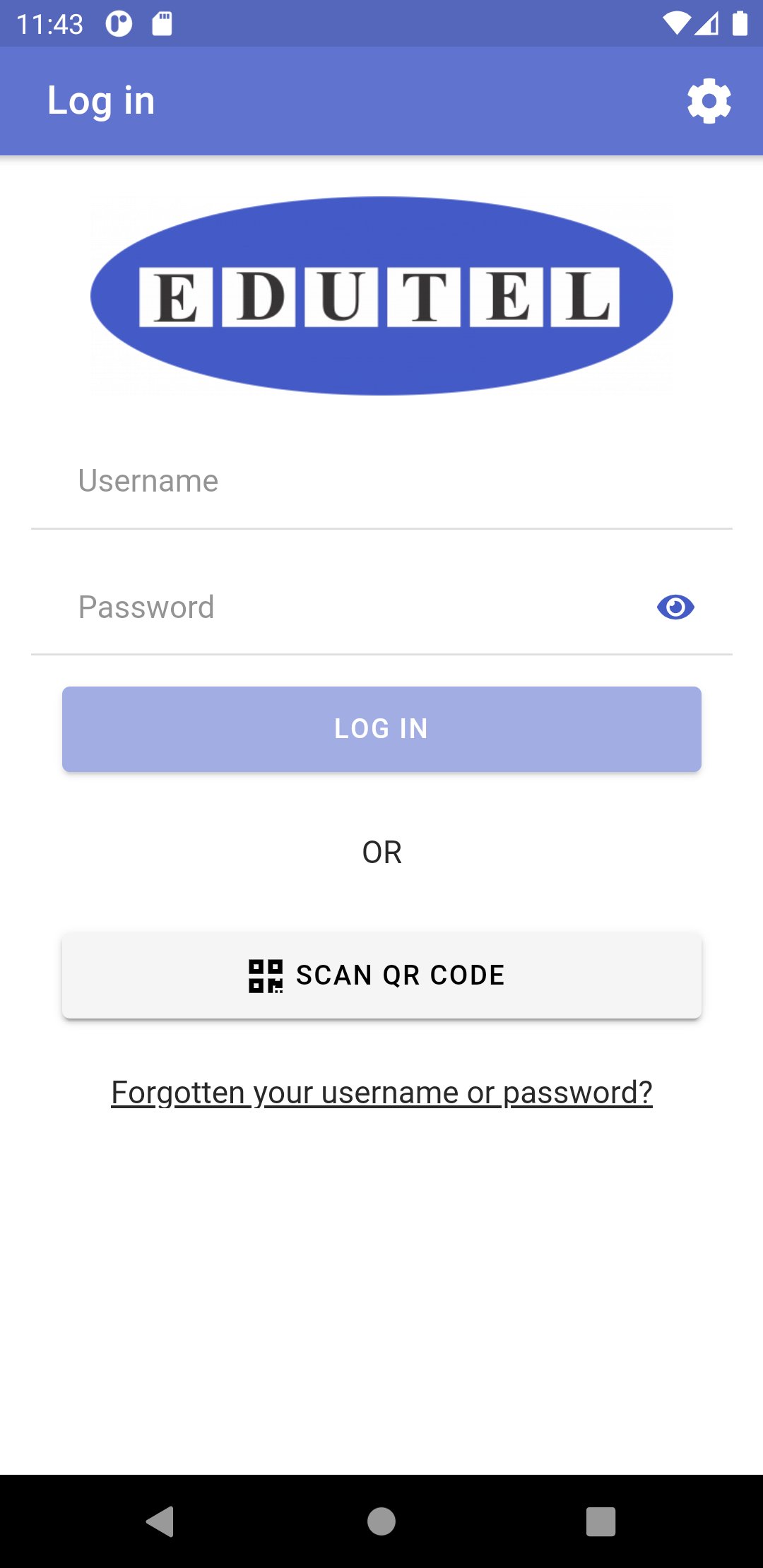763x1568 pixels.
Task: Click the QR code icon on the scan button
Action: click(265, 975)
